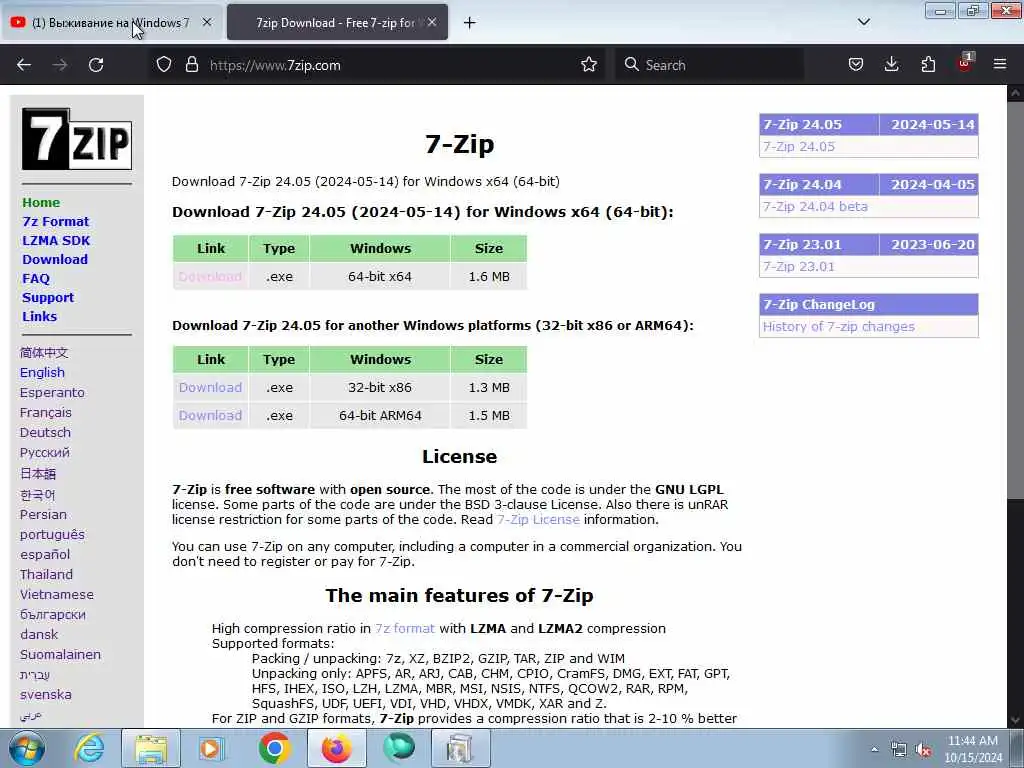
Task: Click the muted volume tray icon
Action: [923, 750]
